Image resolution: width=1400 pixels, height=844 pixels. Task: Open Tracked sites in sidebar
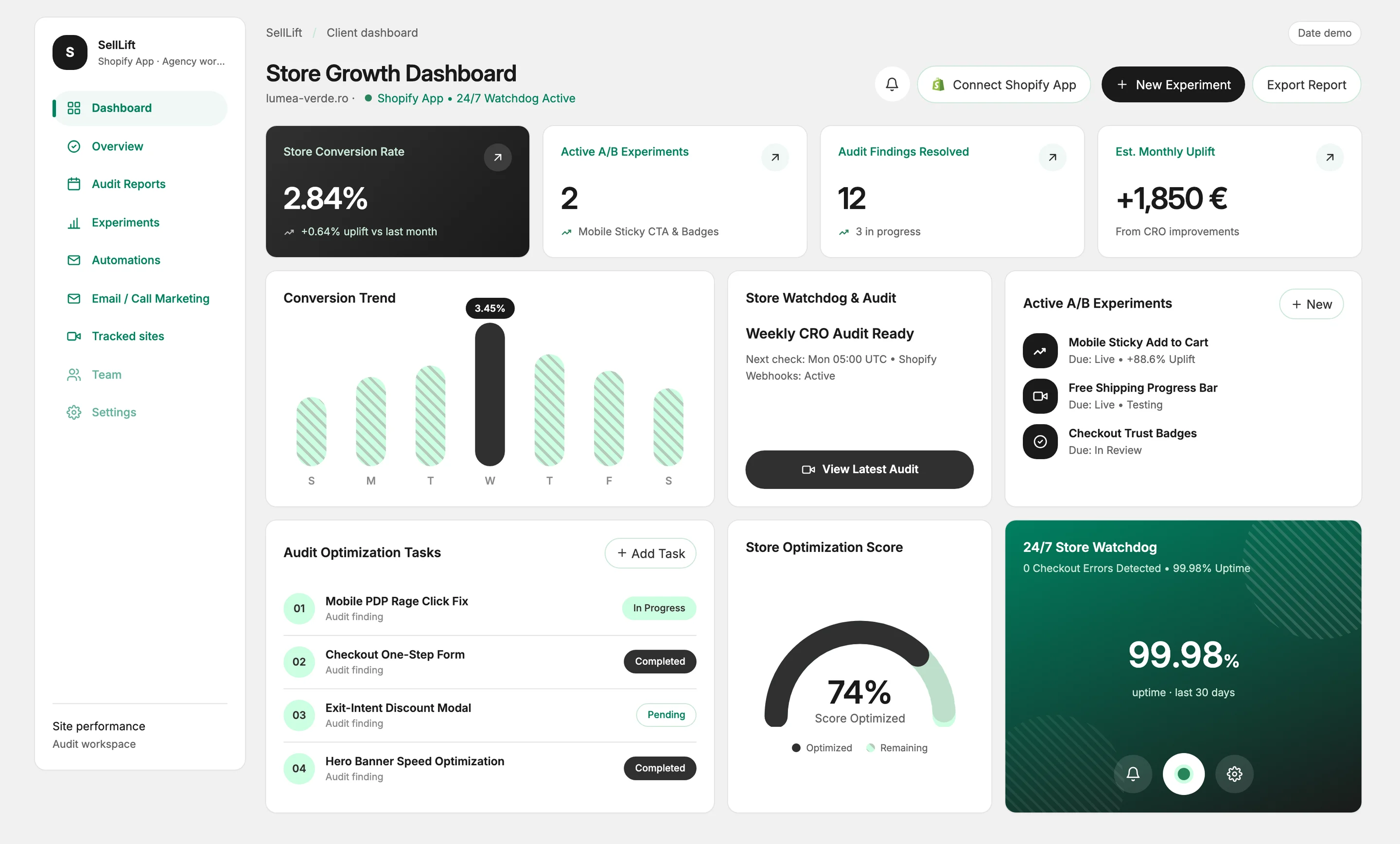(140, 336)
